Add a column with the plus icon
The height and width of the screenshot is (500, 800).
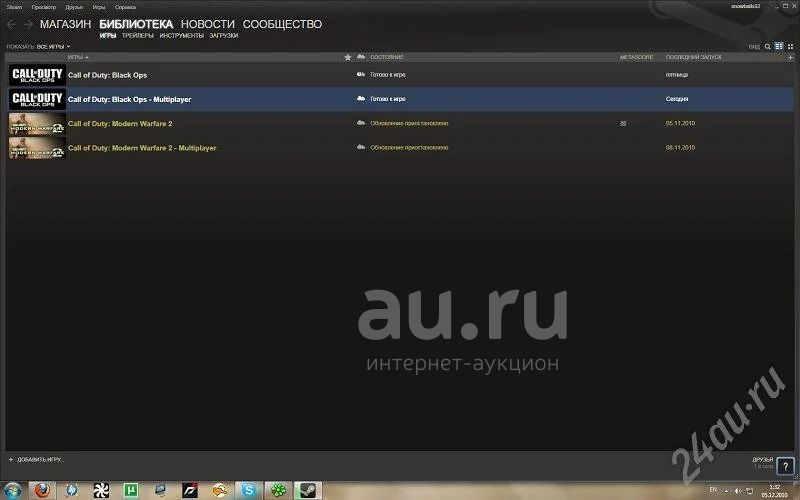(790, 58)
